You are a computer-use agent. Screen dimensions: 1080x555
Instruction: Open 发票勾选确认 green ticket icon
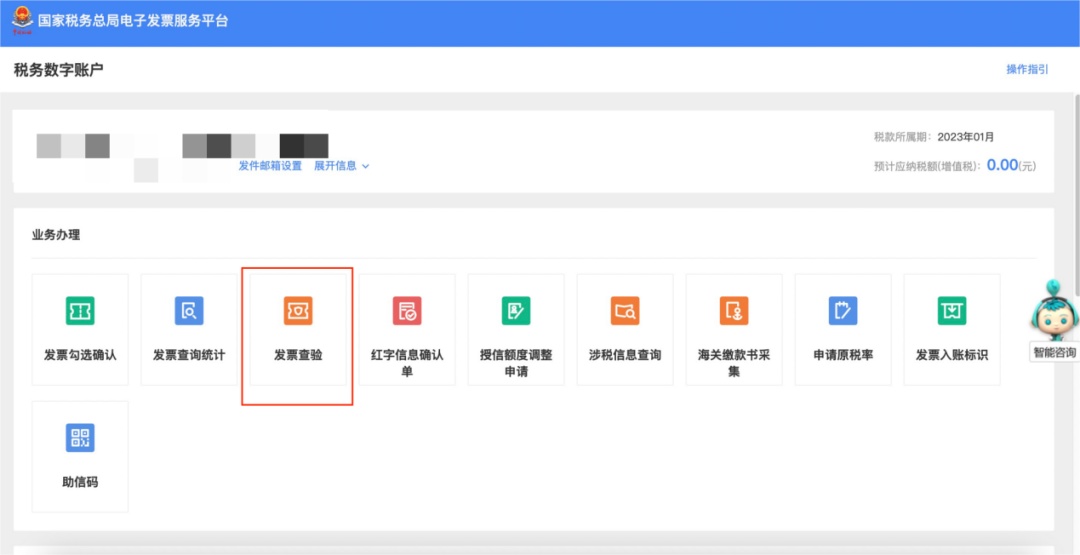click(80, 311)
